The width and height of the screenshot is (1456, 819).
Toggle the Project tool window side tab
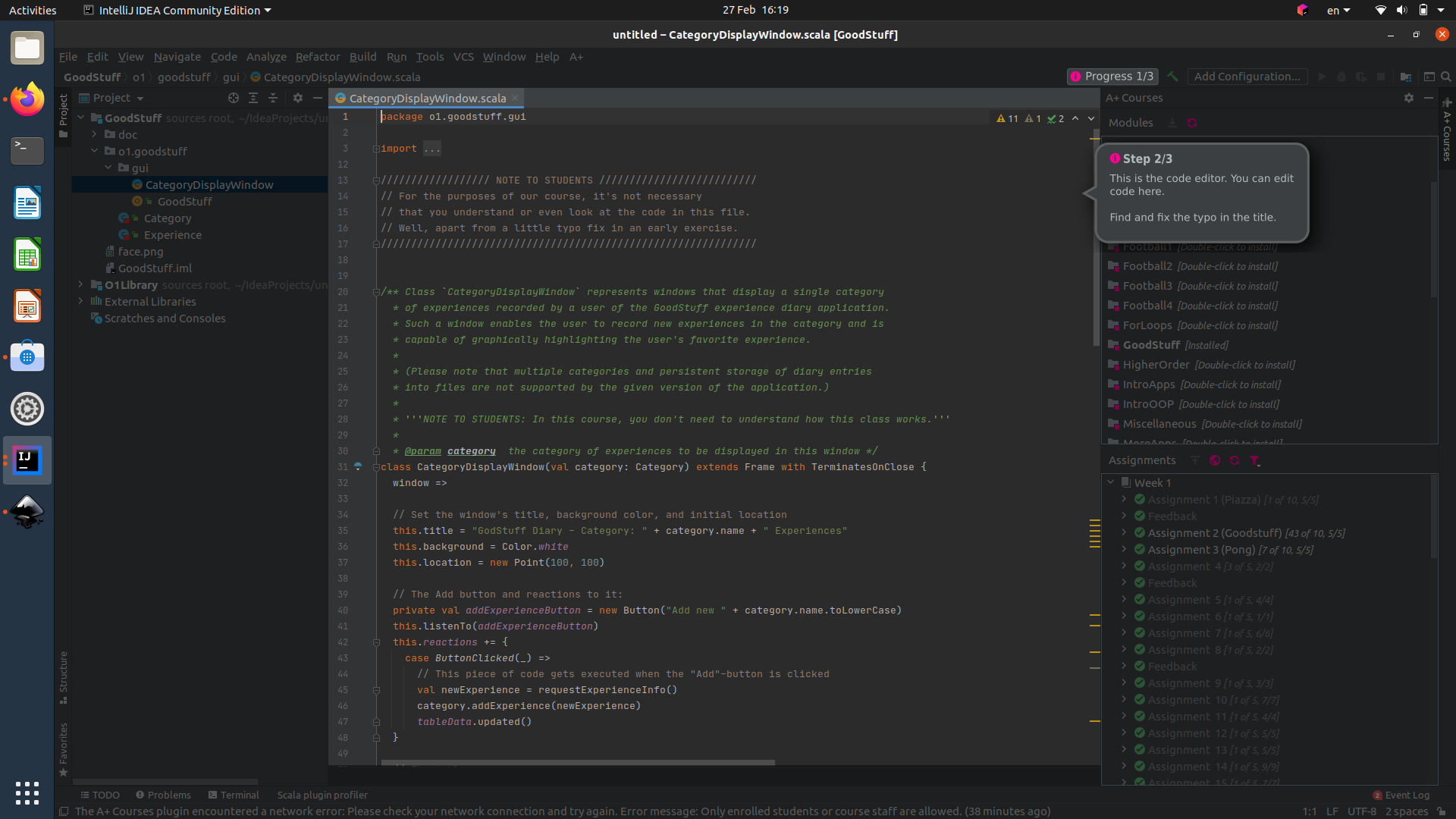point(64,115)
